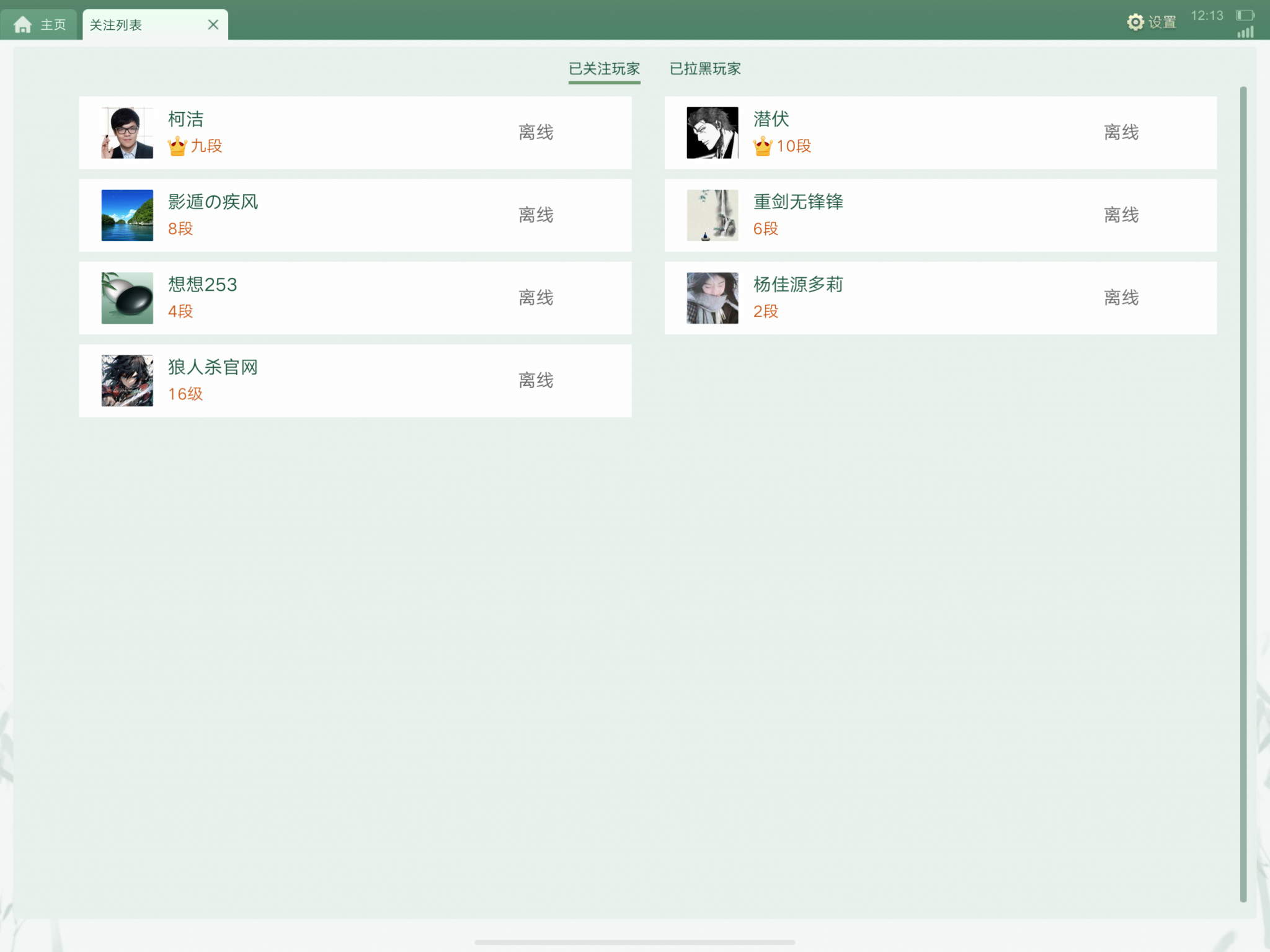Open 重剑无锋锋 avatar
This screenshot has width=1270, height=952.
[x=713, y=215]
